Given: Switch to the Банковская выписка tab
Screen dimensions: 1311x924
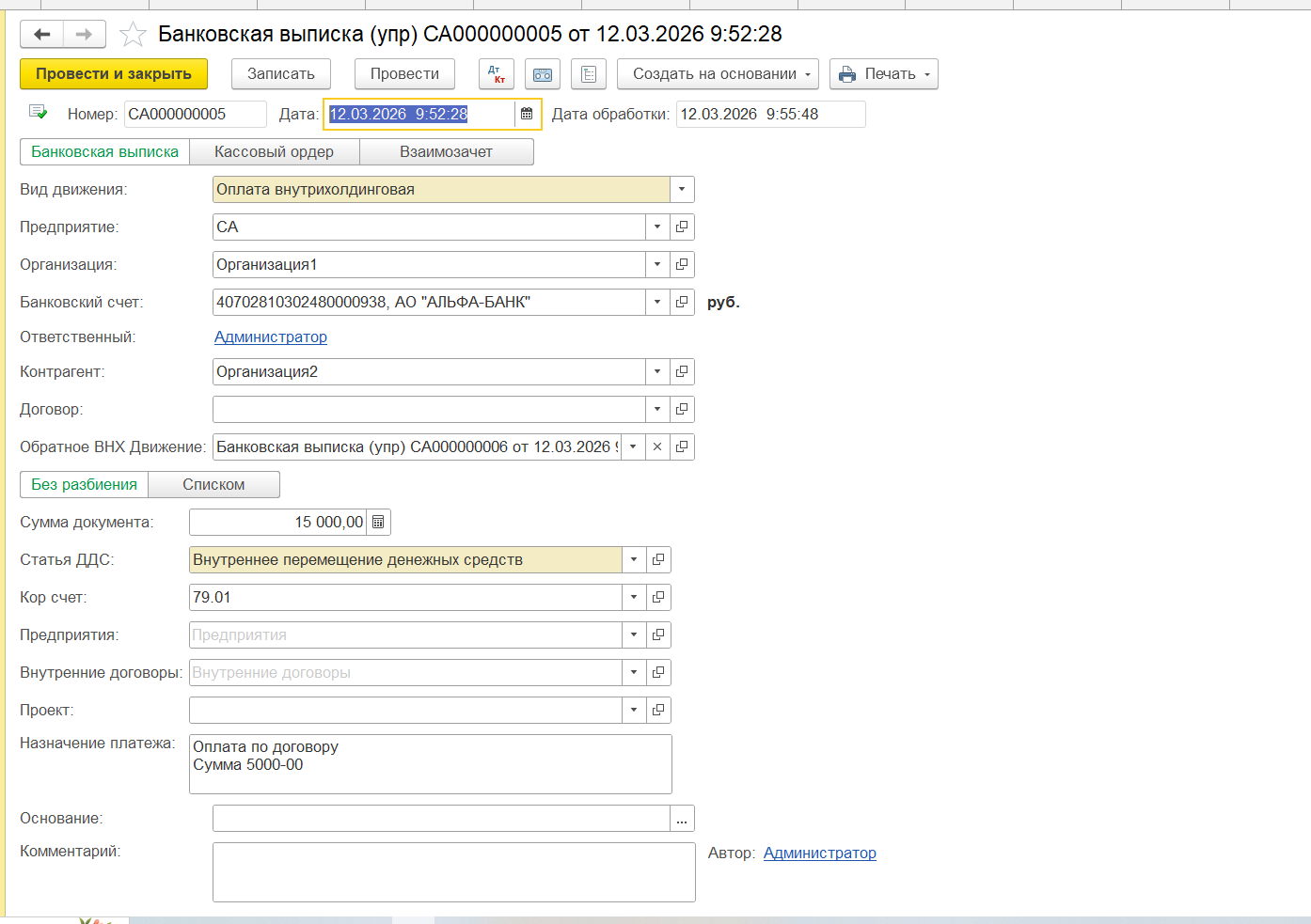Looking at the screenshot, I should pyautogui.click(x=104, y=151).
